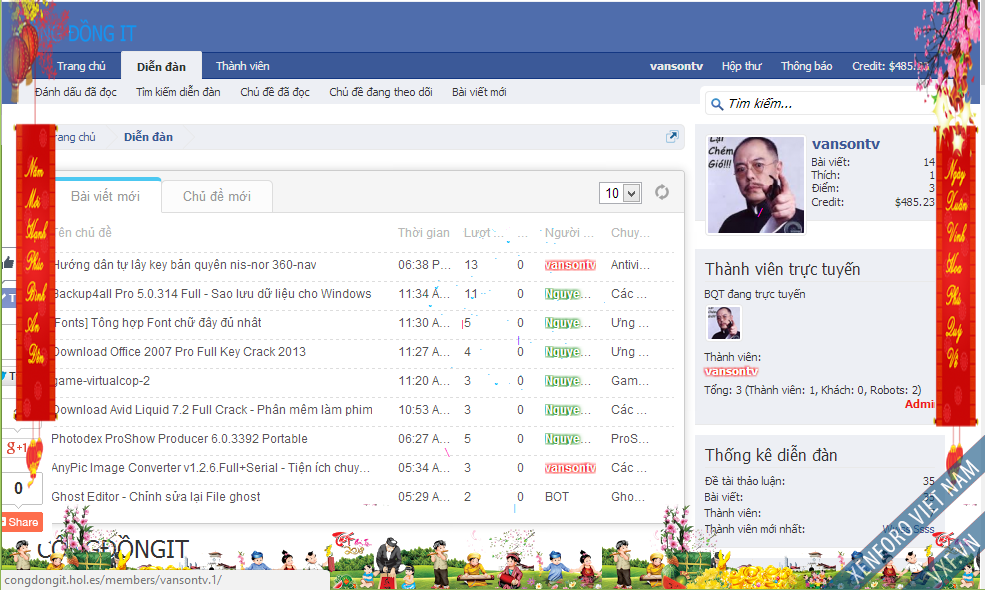Open Chủ đề đang theo dõi link
Screen dimensions: 985x590
[x=381, y=92]
